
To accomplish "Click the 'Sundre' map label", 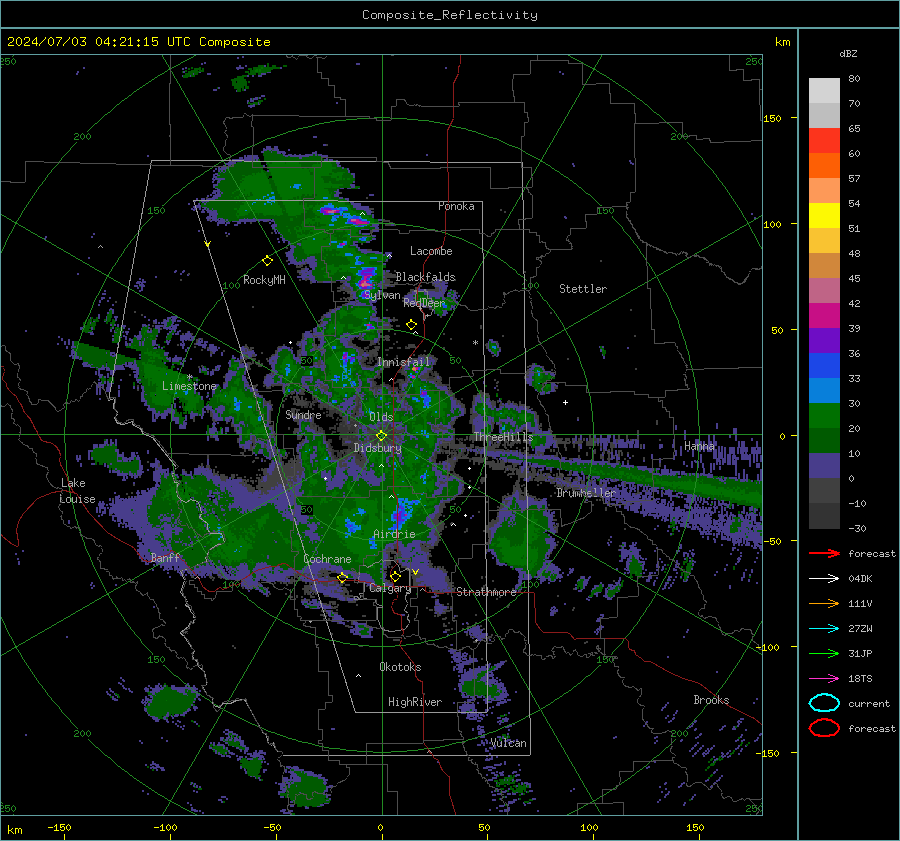I will coord(303,415).
